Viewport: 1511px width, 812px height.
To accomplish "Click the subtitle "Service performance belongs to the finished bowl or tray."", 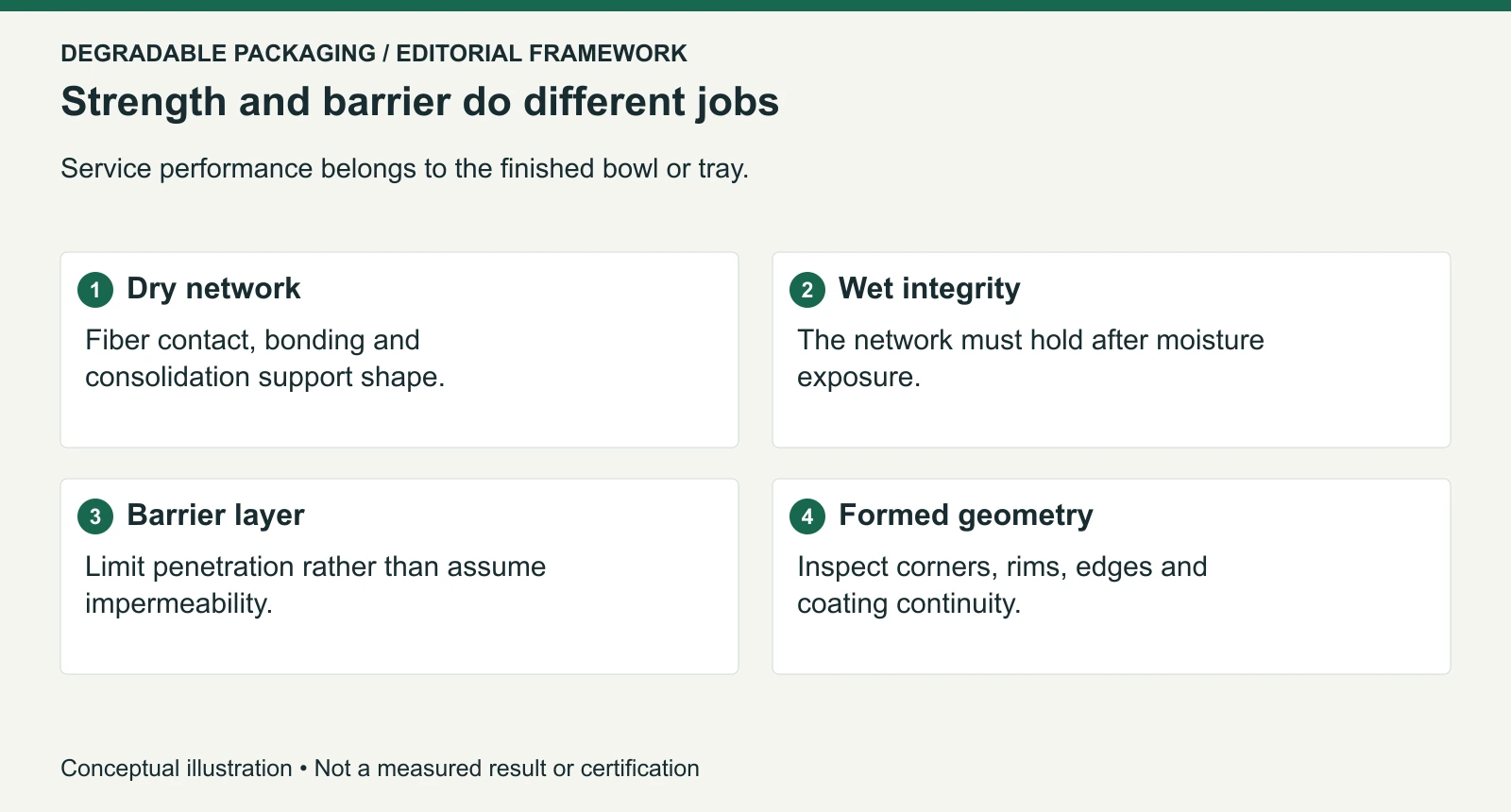I will (x=405, y=168).
